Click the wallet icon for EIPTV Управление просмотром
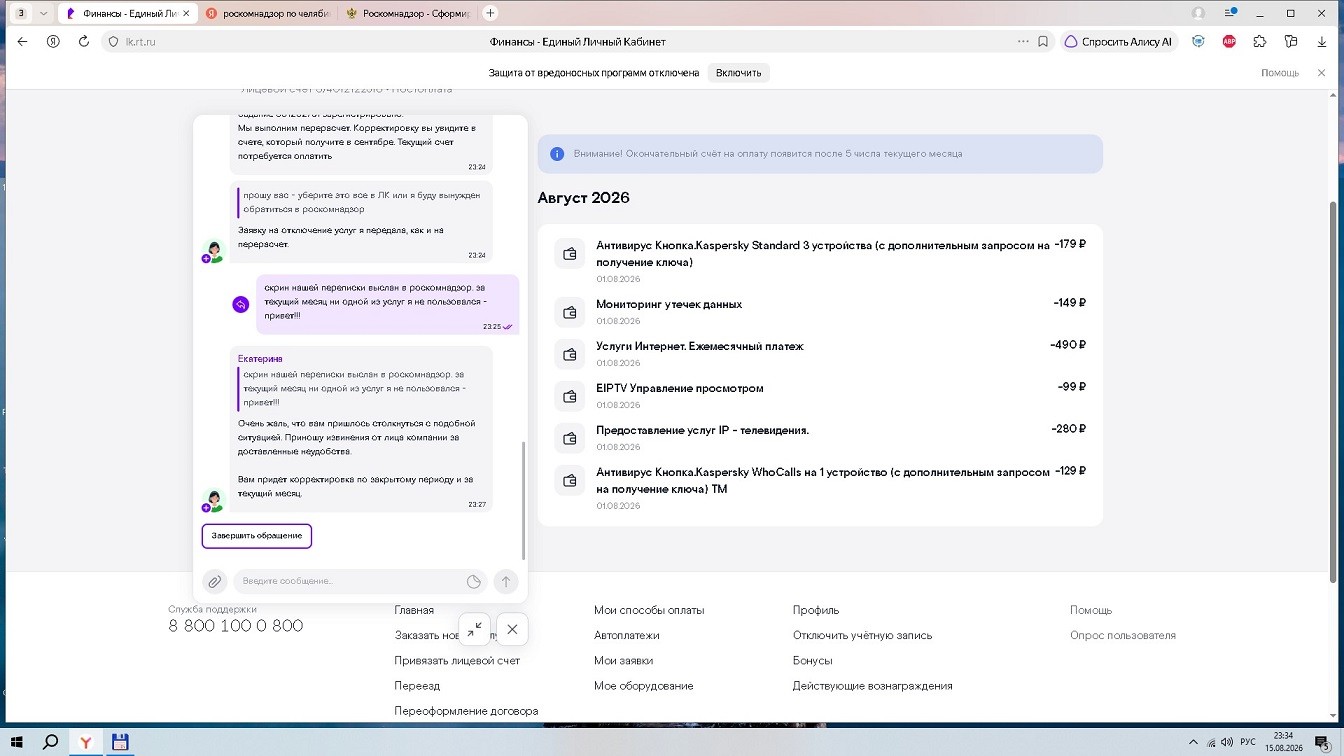 [x=570, y=396]
